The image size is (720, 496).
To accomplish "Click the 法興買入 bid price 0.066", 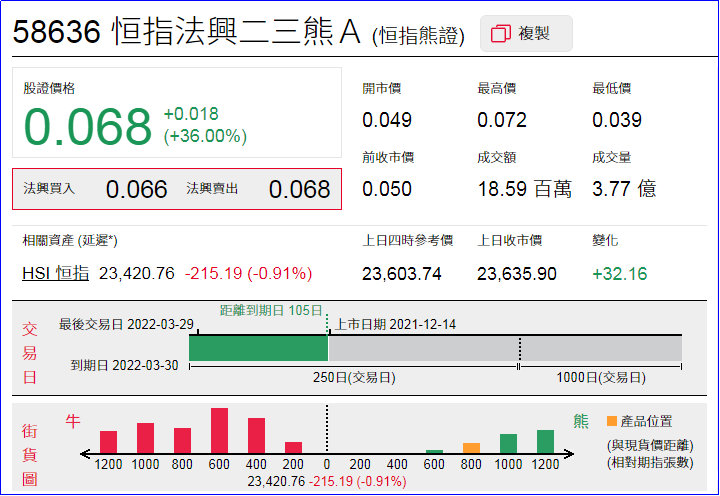I will pyautogui.click(x=136, y=189).
